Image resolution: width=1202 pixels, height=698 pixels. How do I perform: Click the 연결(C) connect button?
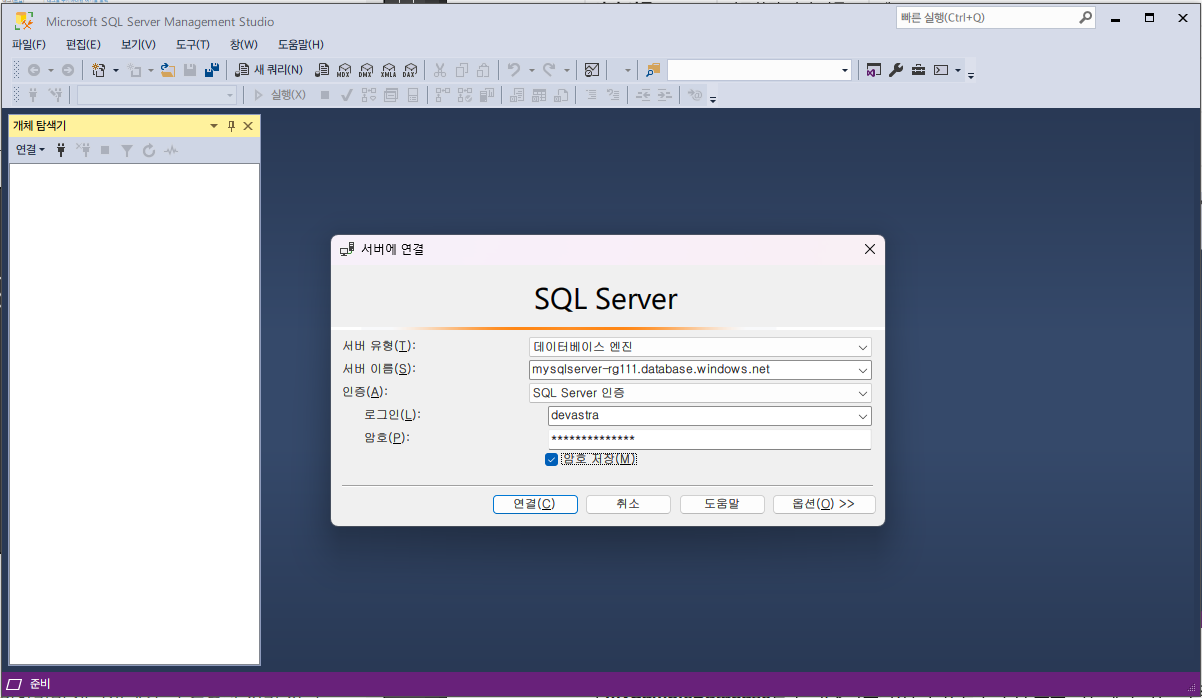coord(535,504)
